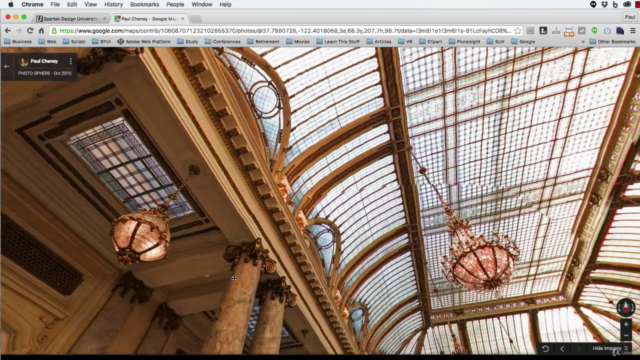
Task: Click the Hide imagery toggle
Action: coord(610,348)
